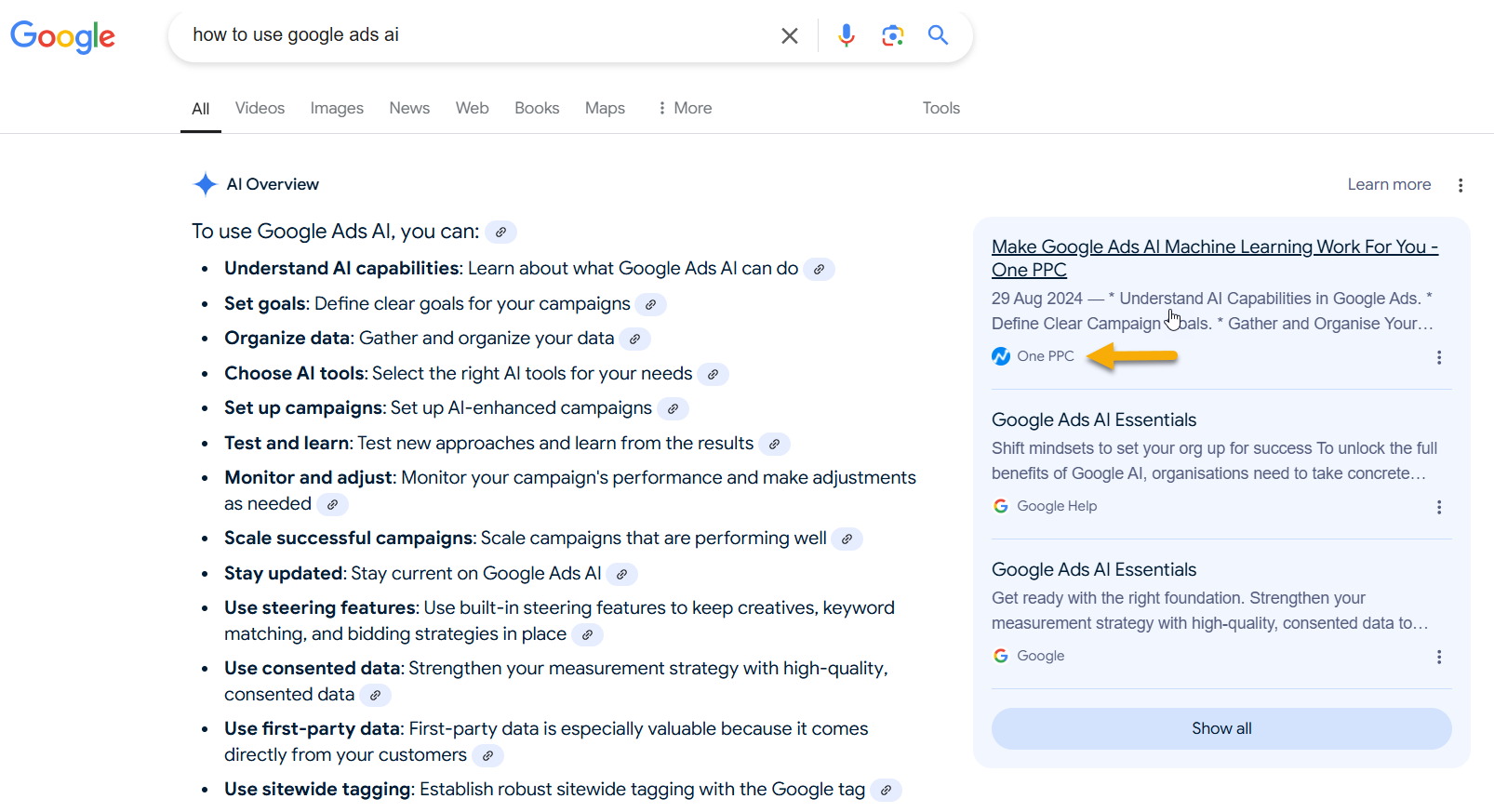Click the Google logo
The image size is (1494, 812).
click(62, 36)
